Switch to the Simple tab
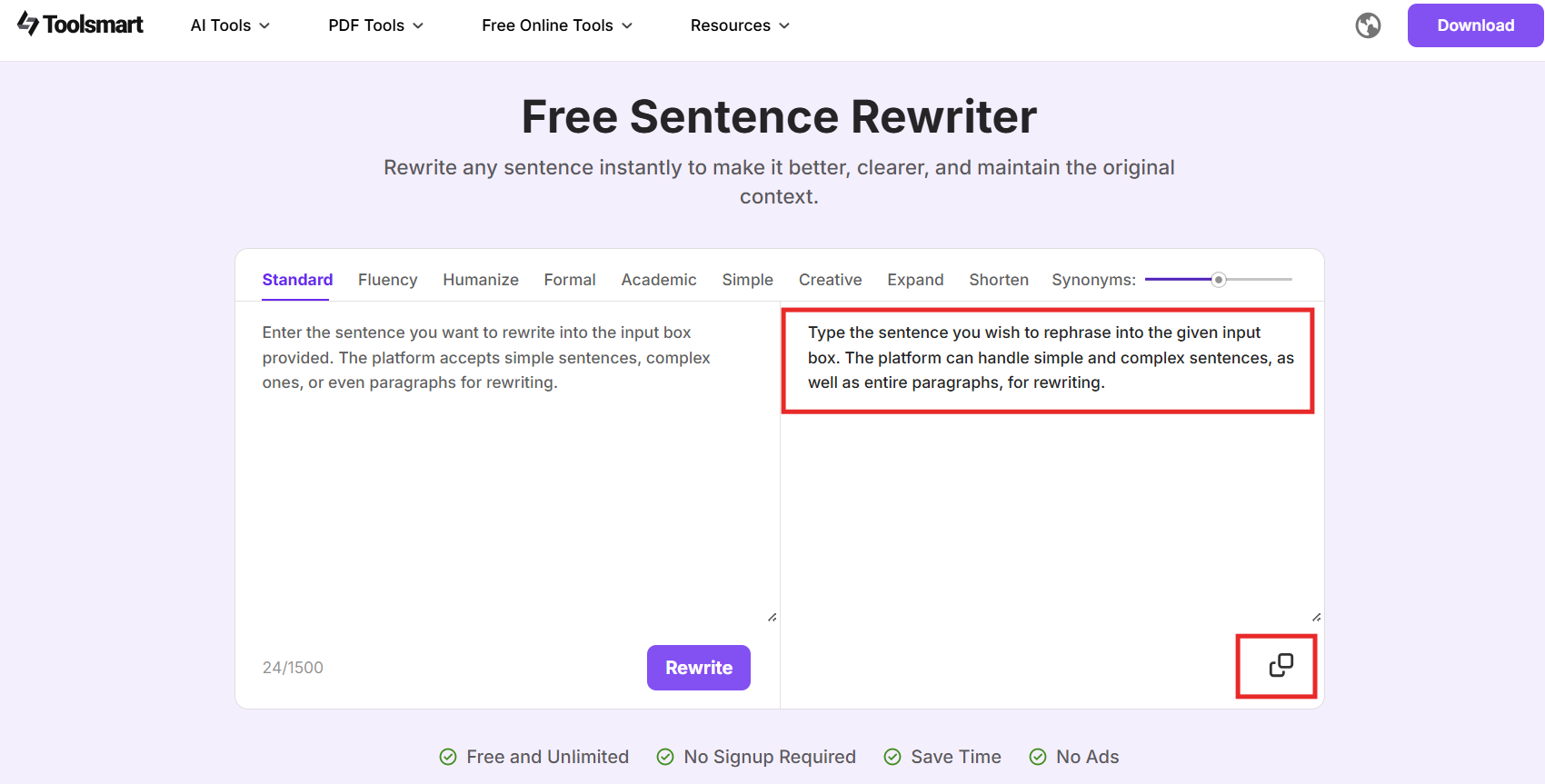 (x=747, y=280)
